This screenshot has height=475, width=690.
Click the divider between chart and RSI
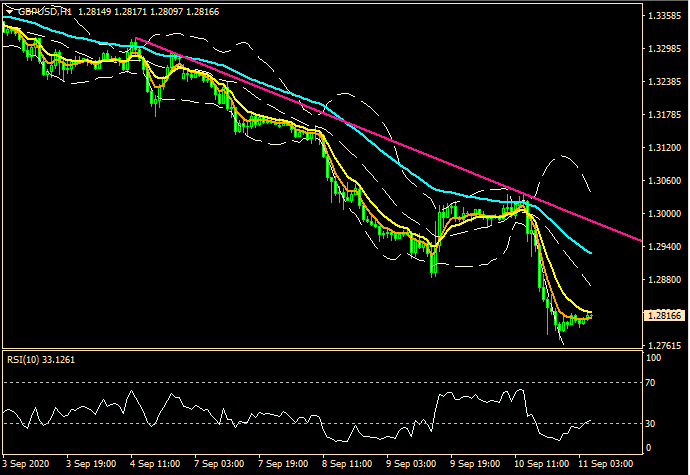click(x=320, y=350)
